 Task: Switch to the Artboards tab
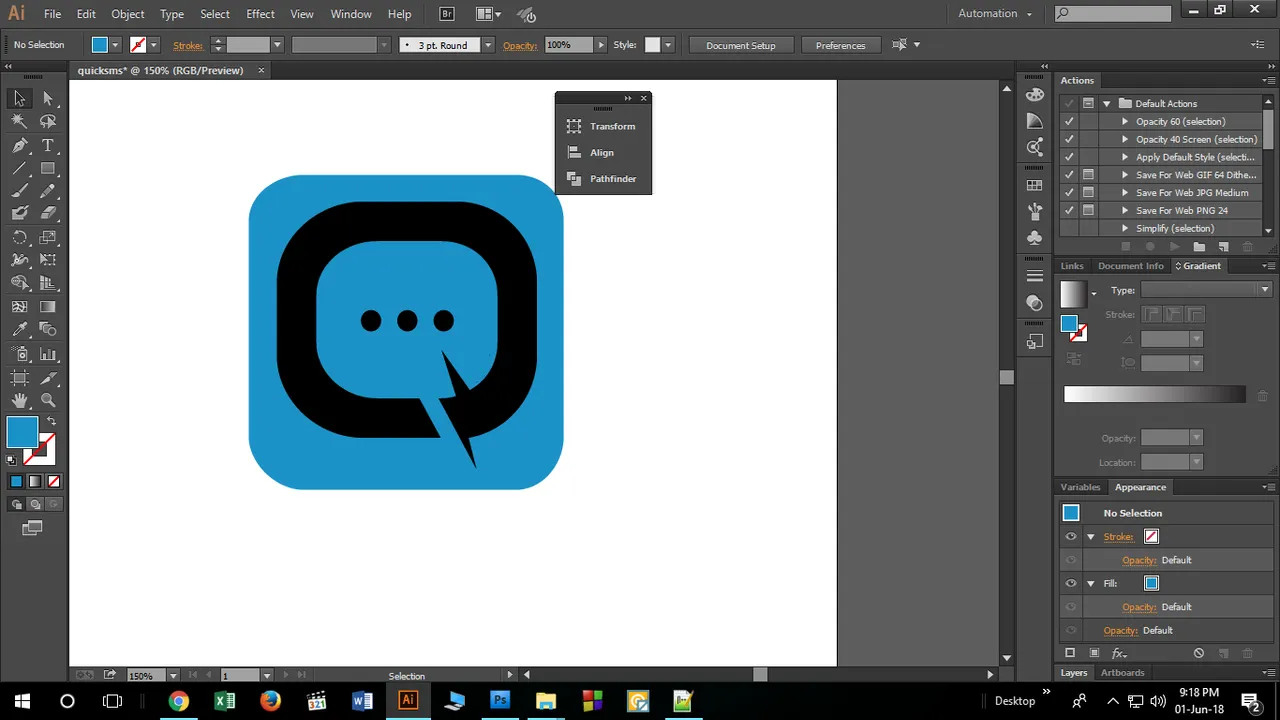[x=1122, y=673]
